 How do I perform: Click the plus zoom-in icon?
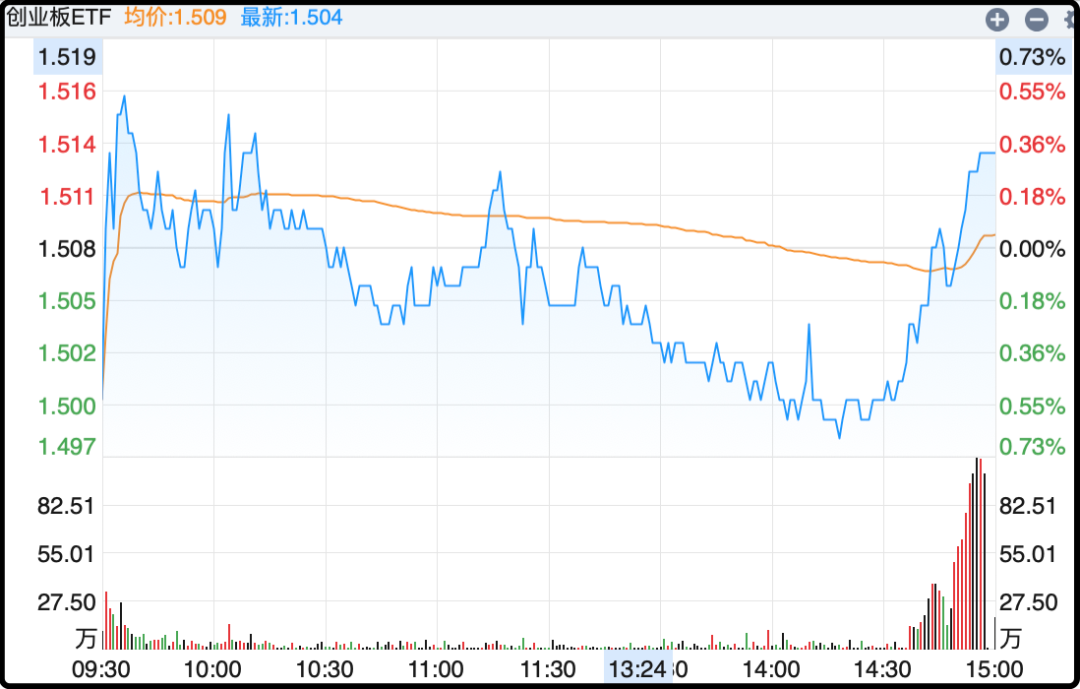click(x=997, y=19)
